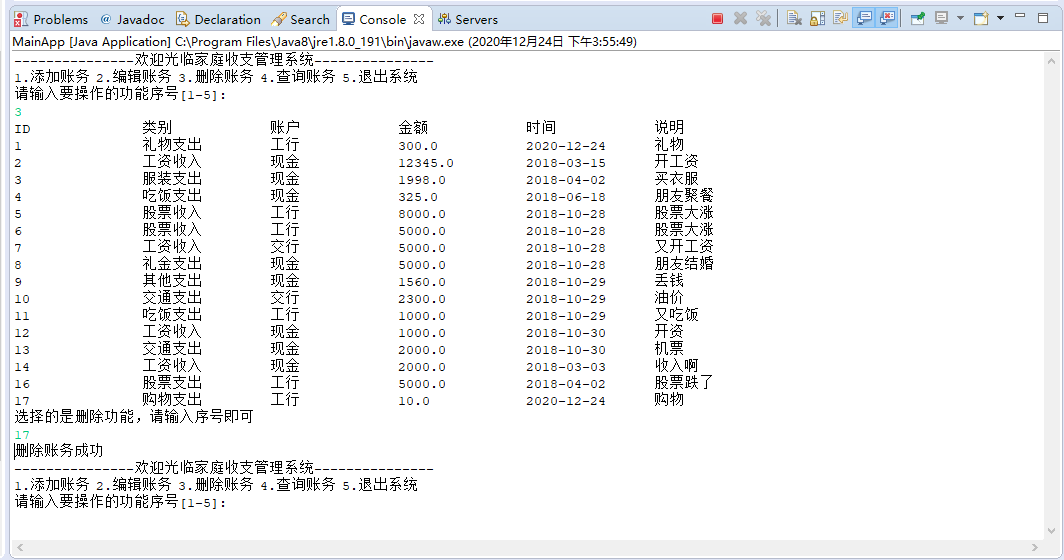
Task: Expand the Display Selected Console dropdown arrow
Action: [x=960, y=18]
